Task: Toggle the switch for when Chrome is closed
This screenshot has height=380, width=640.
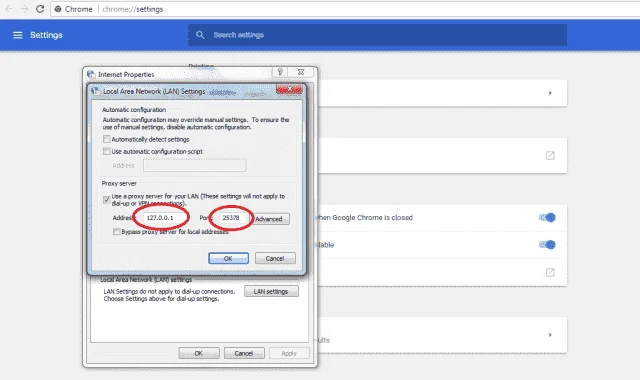Action: (547, 218)
